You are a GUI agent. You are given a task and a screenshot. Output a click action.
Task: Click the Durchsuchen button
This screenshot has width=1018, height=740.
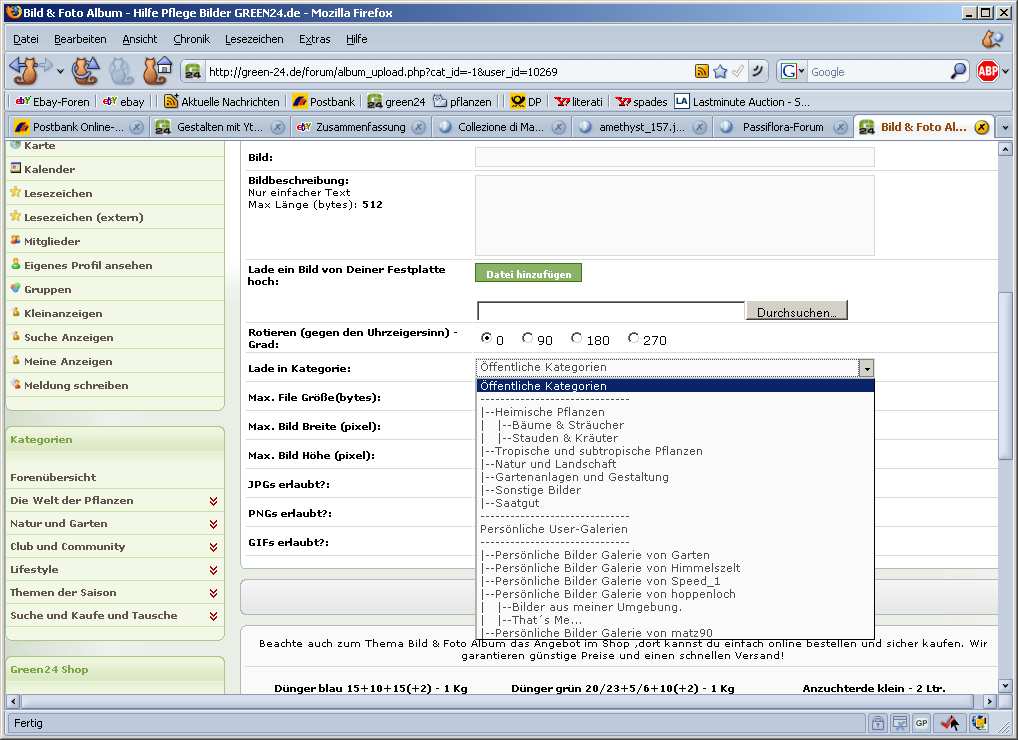tap(796, 312)
